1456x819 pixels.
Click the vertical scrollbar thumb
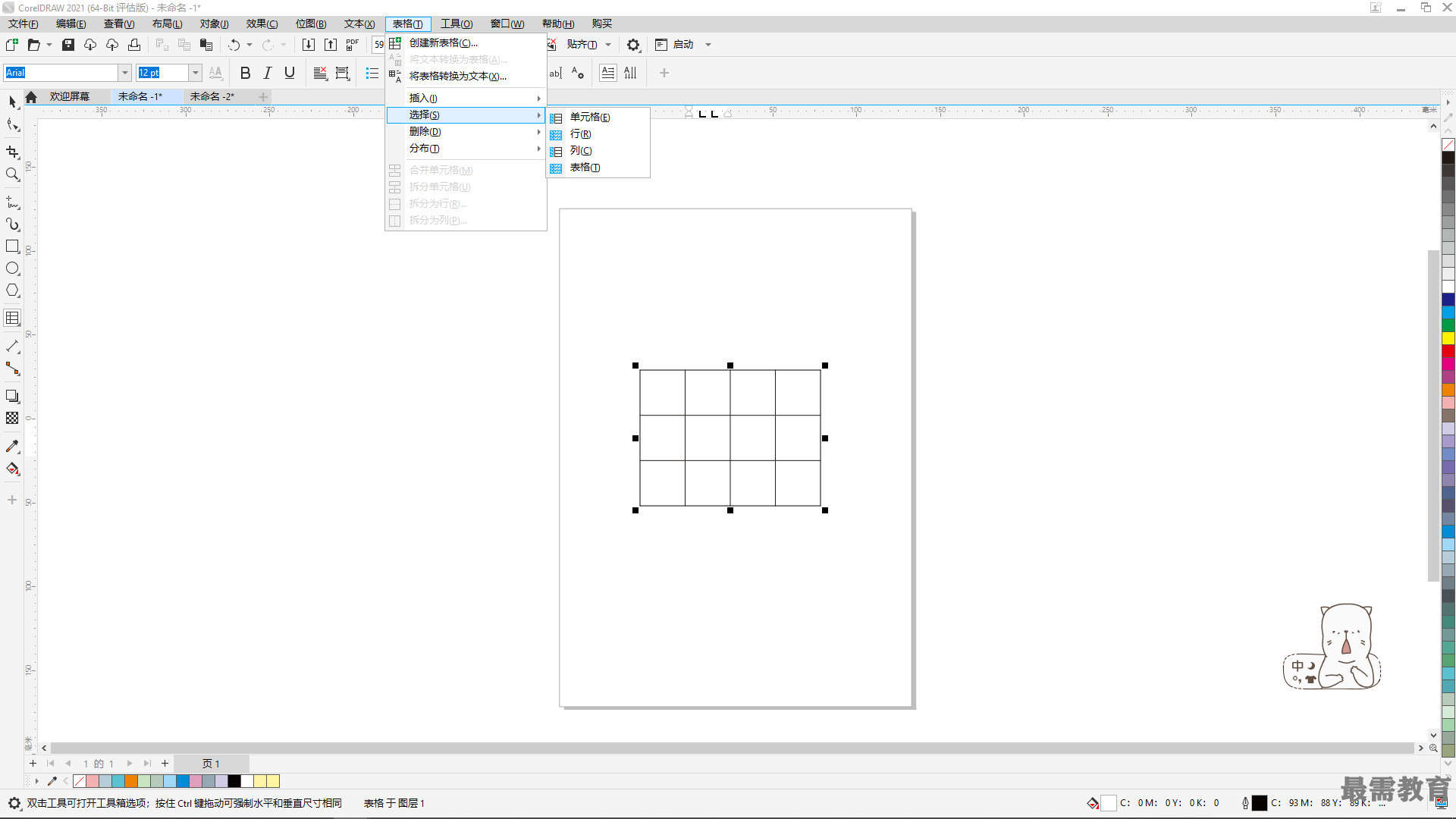click(x=1433, y=415)
